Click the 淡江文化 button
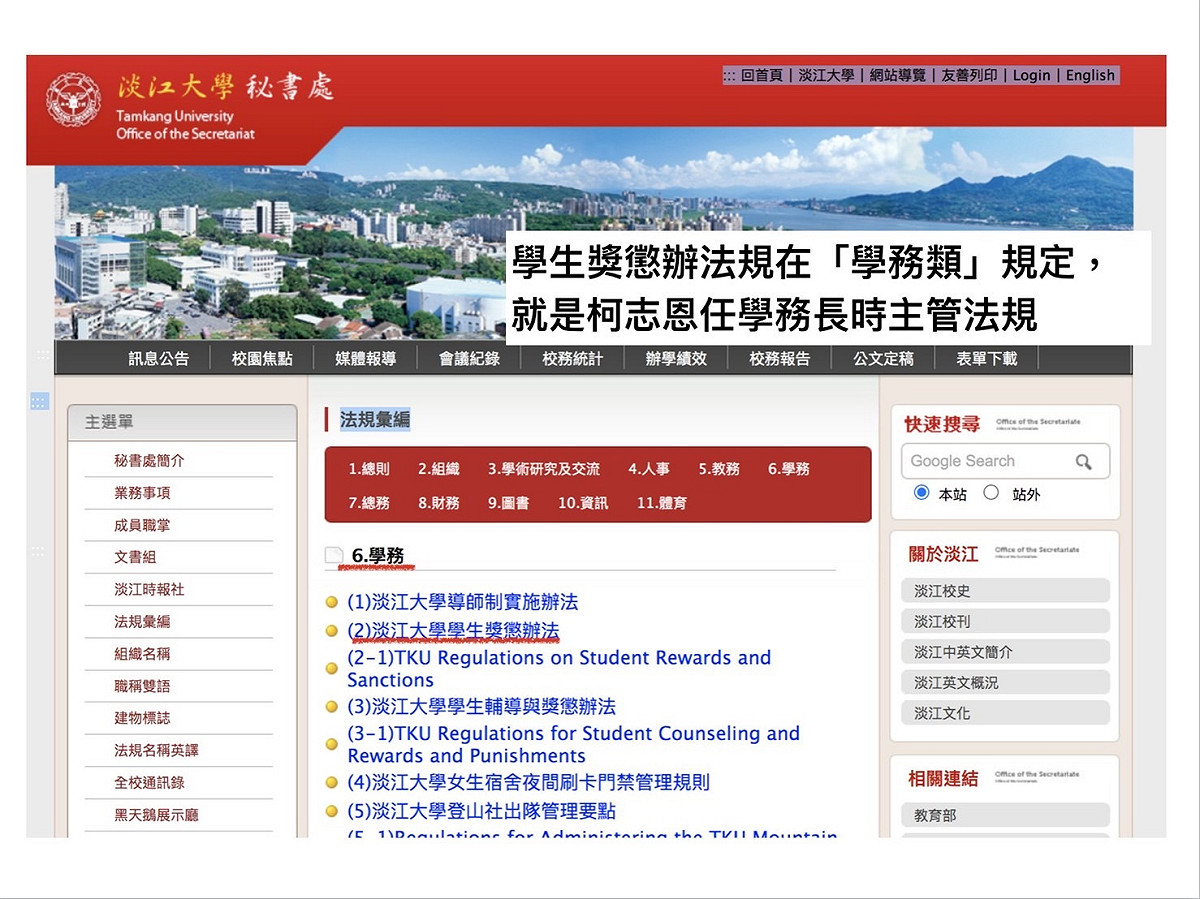 [1005, 713]
